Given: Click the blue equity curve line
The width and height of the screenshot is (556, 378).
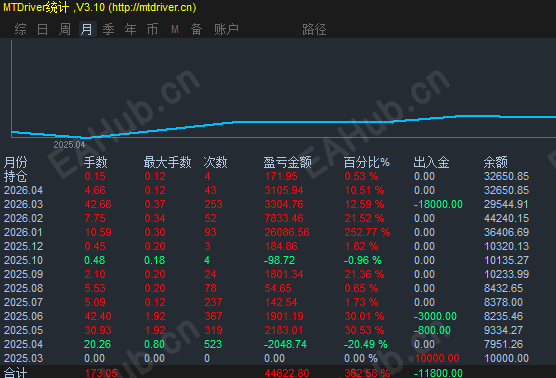Looking at the screenshot, I should coord(284,122).
